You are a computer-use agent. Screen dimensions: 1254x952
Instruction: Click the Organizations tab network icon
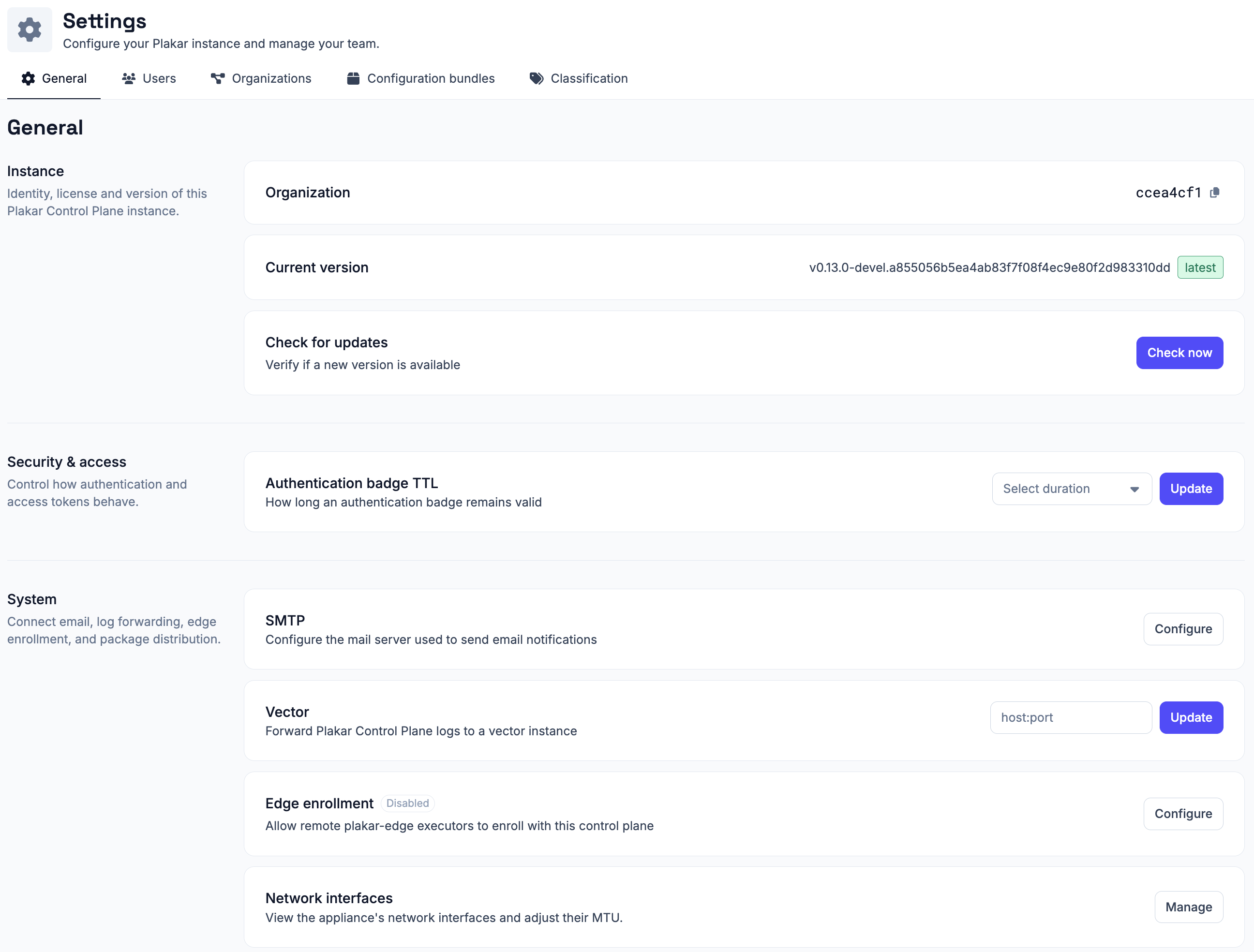tap(218, 78)
